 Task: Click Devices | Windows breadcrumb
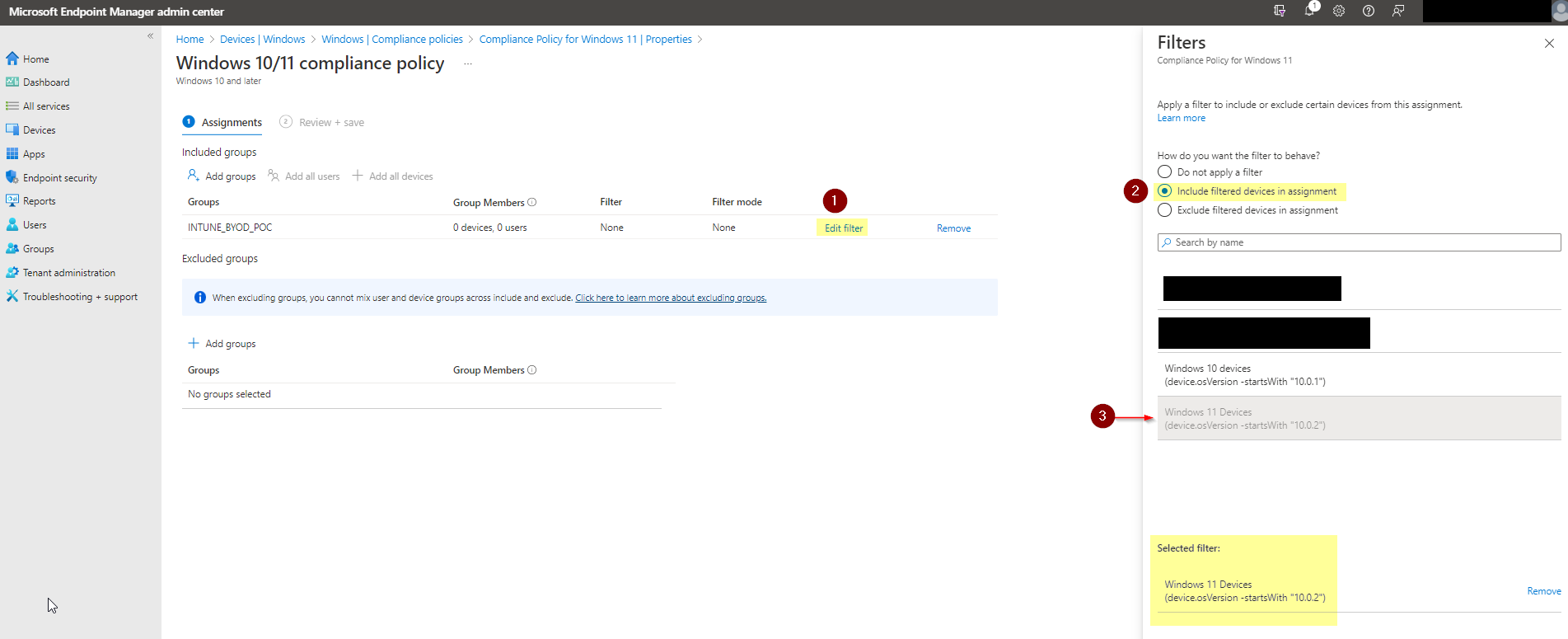[x=262, y=40]
